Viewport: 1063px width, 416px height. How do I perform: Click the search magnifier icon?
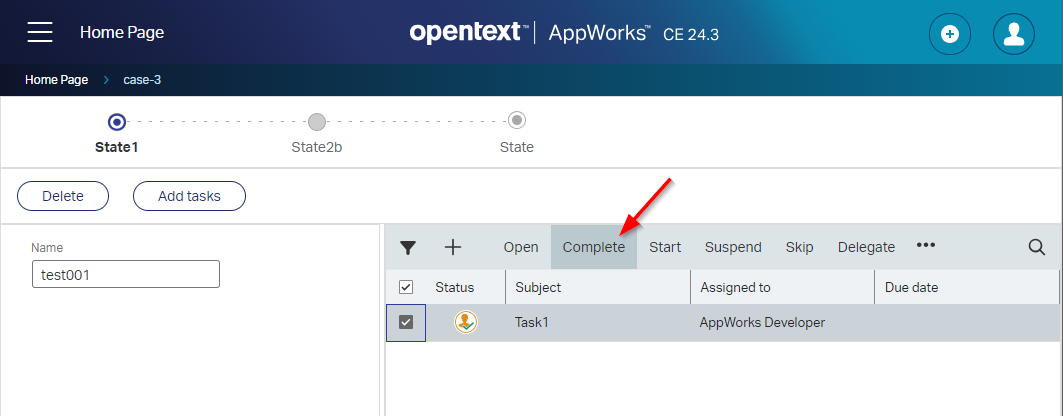1037,247
